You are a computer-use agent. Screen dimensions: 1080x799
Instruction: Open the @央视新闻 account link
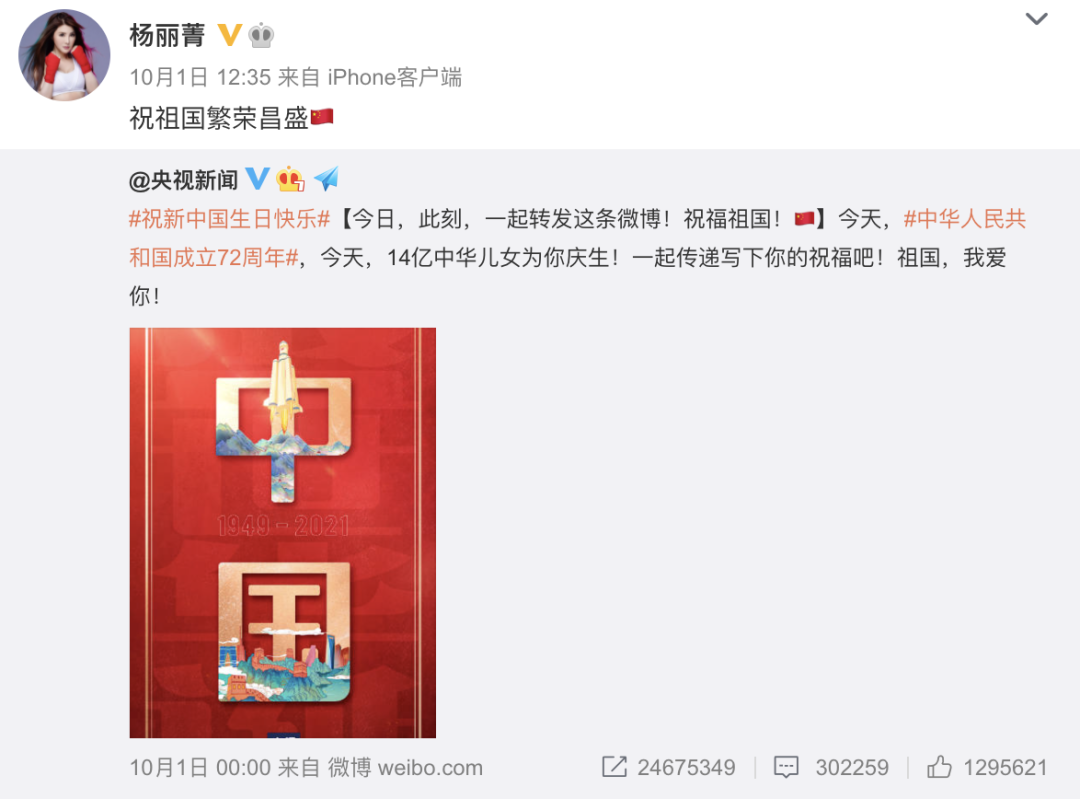click(x=183, y=180)
